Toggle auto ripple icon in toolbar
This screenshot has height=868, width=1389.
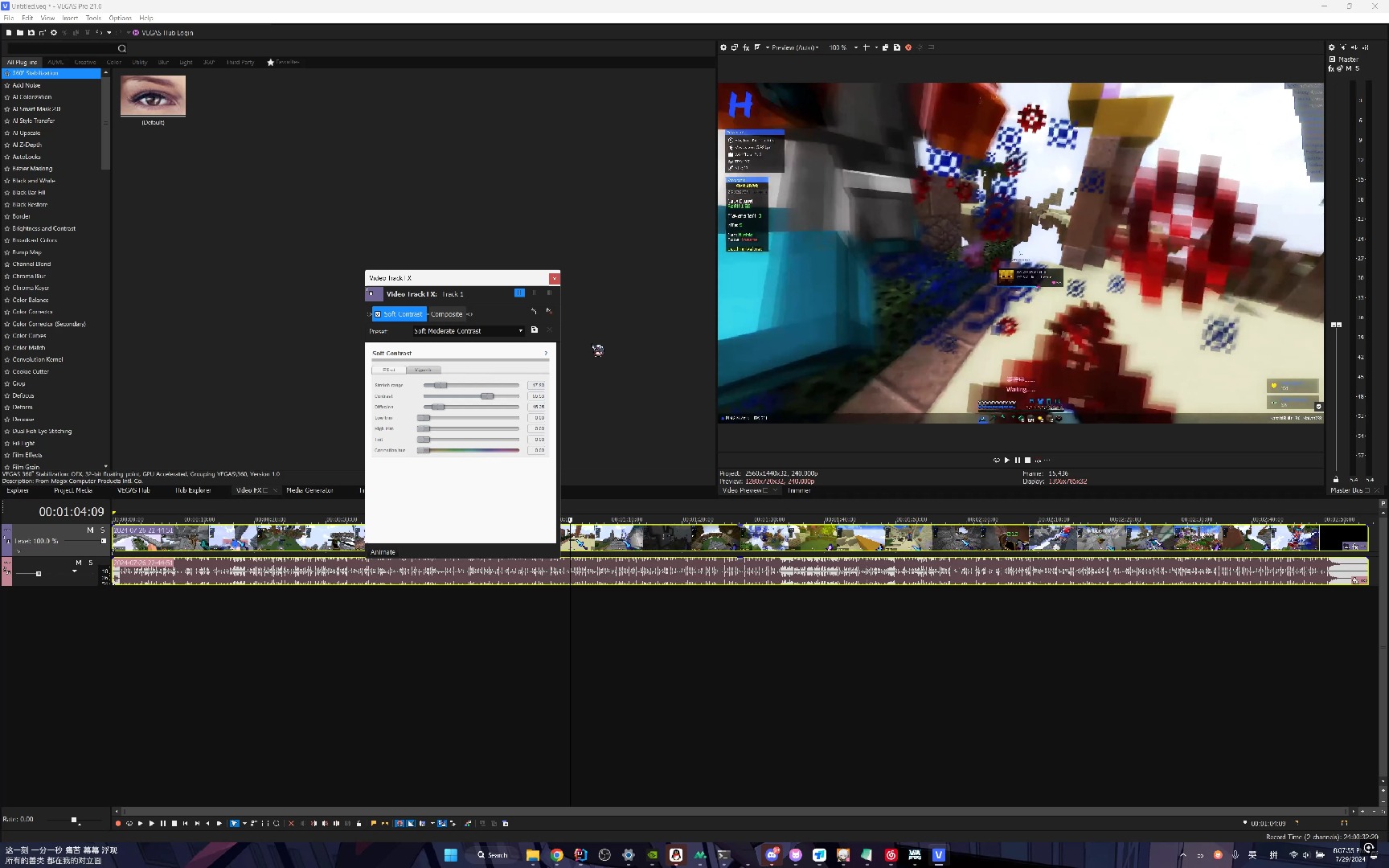[x=422, y=823]
